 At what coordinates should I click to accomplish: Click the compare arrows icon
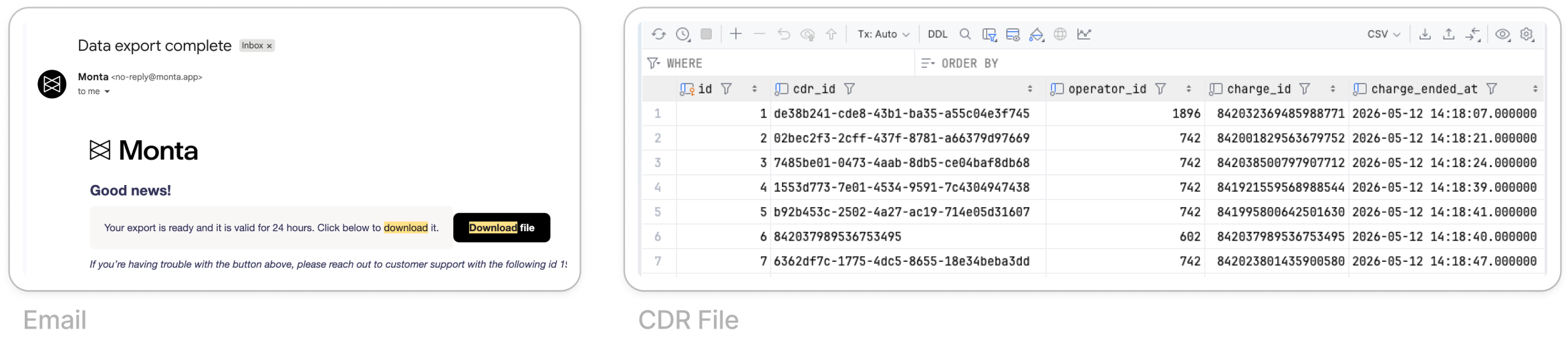[1472, 34]
